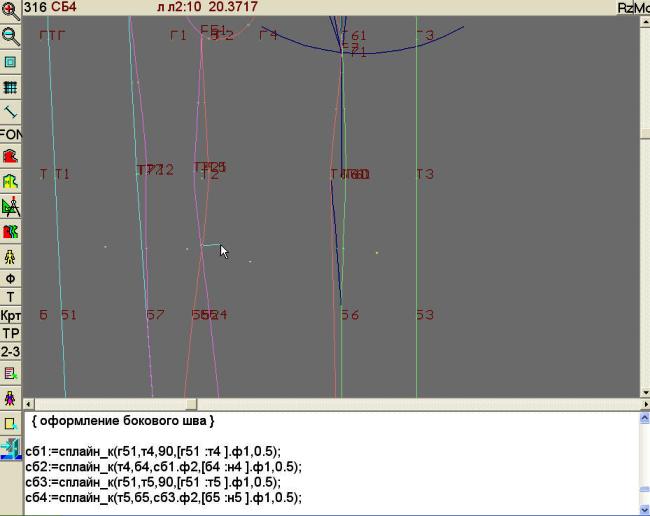The height and width of the screenshot is (516, 650).
Task: Click the point label Г1
Action: [178, 36]
